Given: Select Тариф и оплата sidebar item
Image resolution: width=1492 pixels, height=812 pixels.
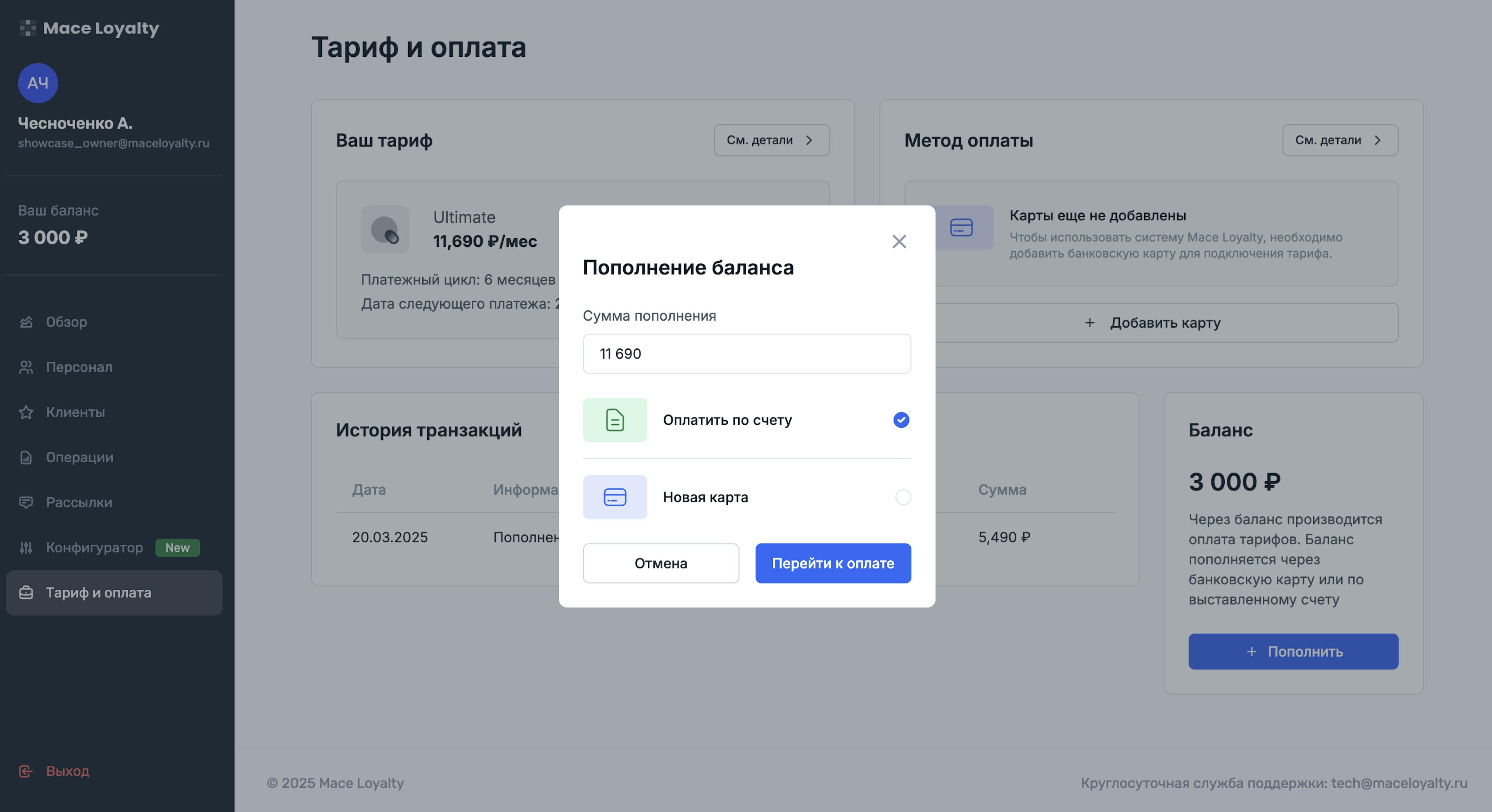Looking at the screenshot, I should point(114,593).
